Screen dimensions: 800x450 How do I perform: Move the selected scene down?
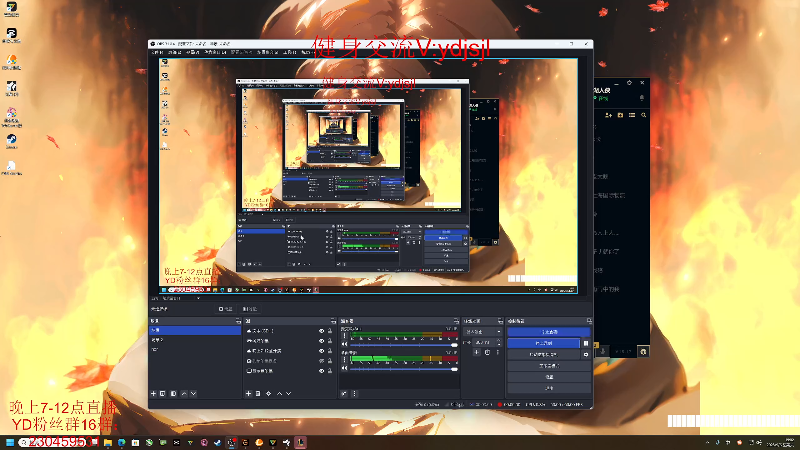point(193,393)
